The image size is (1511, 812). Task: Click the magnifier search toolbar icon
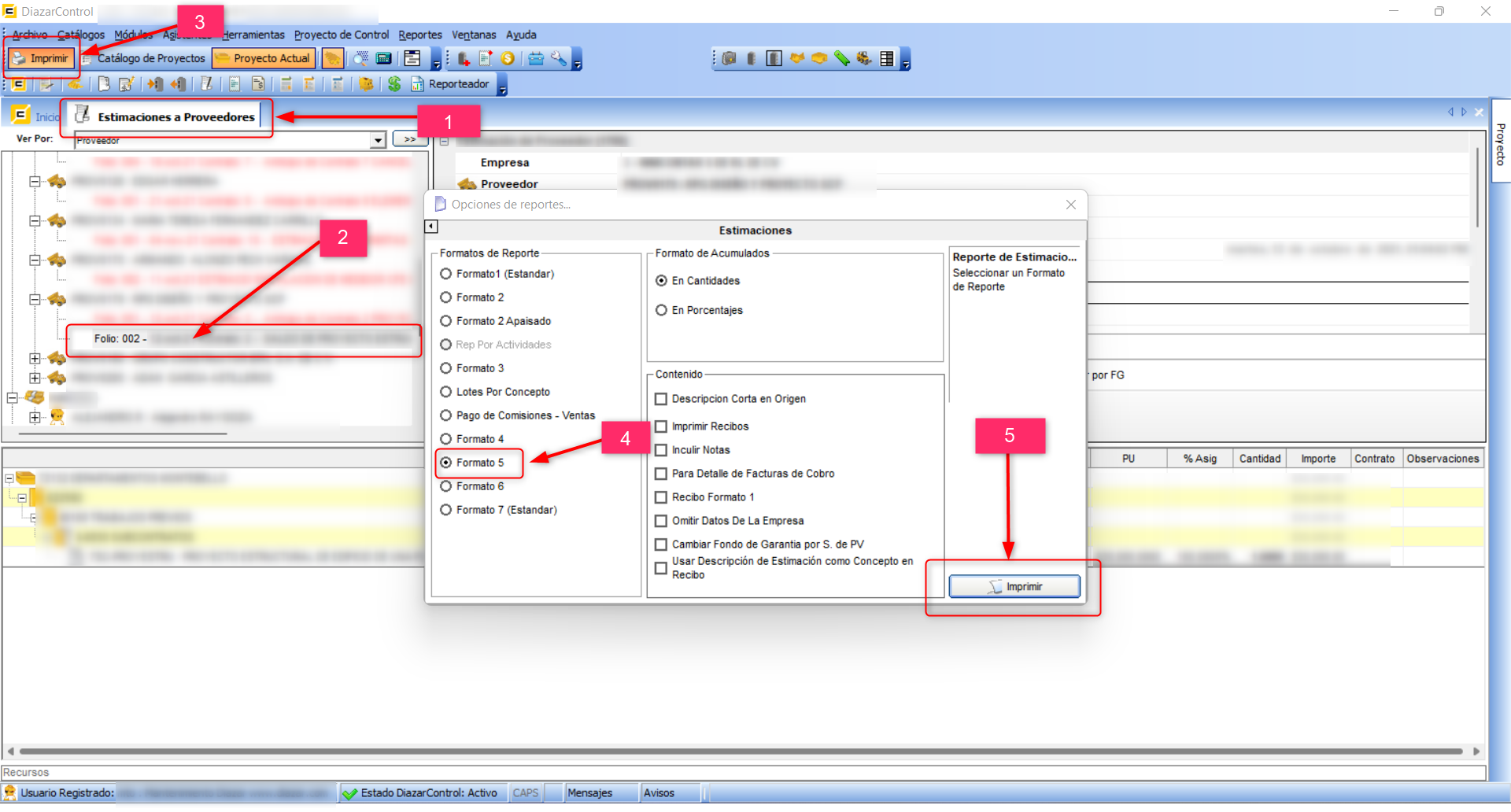click(361, 59)
